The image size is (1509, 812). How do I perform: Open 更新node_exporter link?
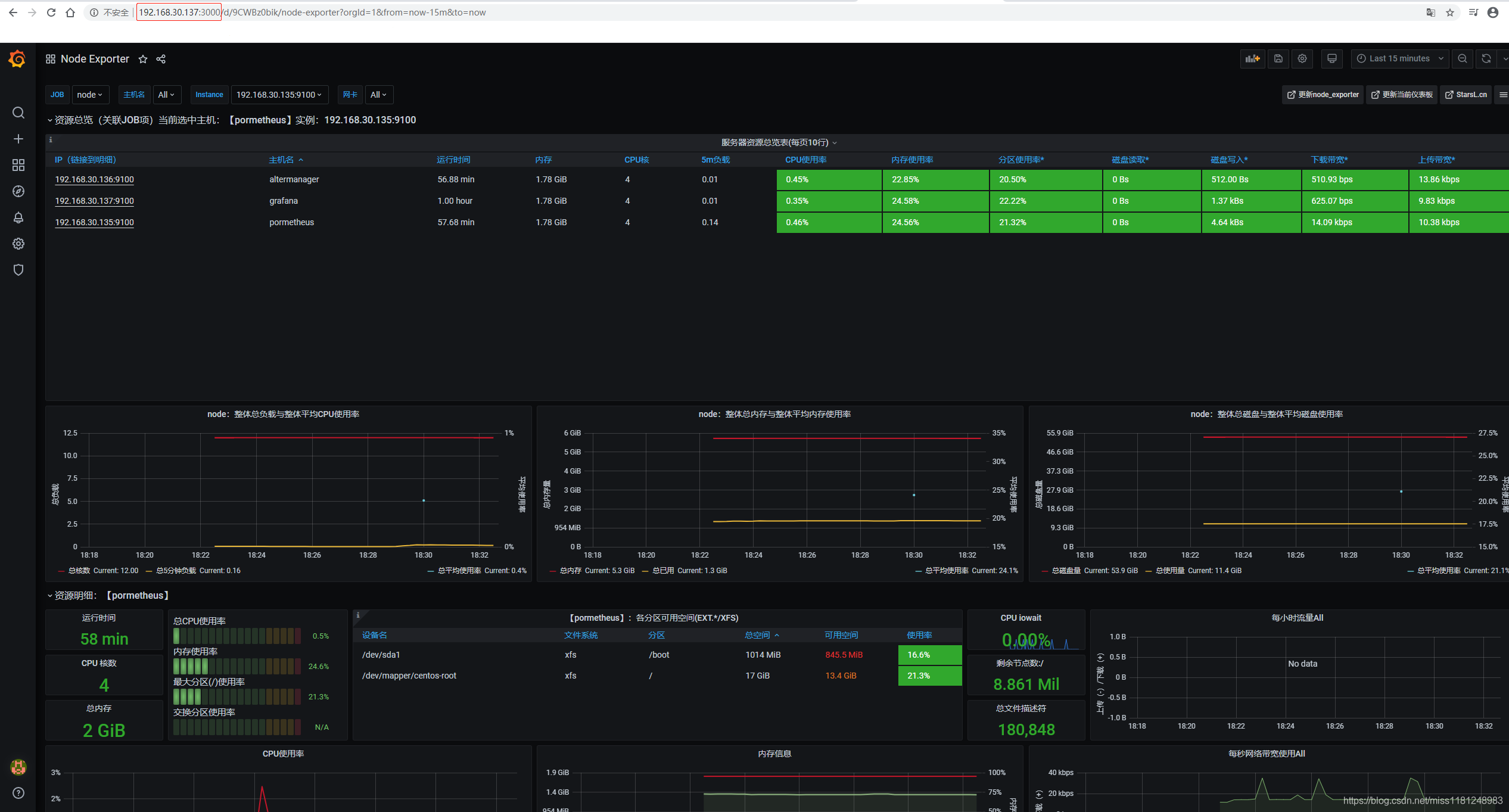click(1323, 95)
